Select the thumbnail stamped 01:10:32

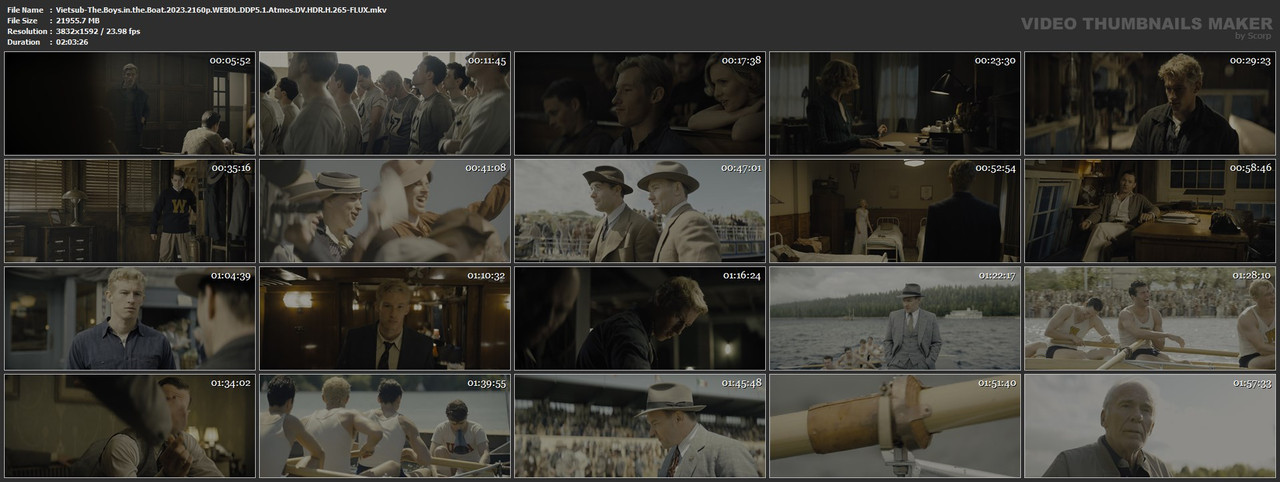pos(385,318)
